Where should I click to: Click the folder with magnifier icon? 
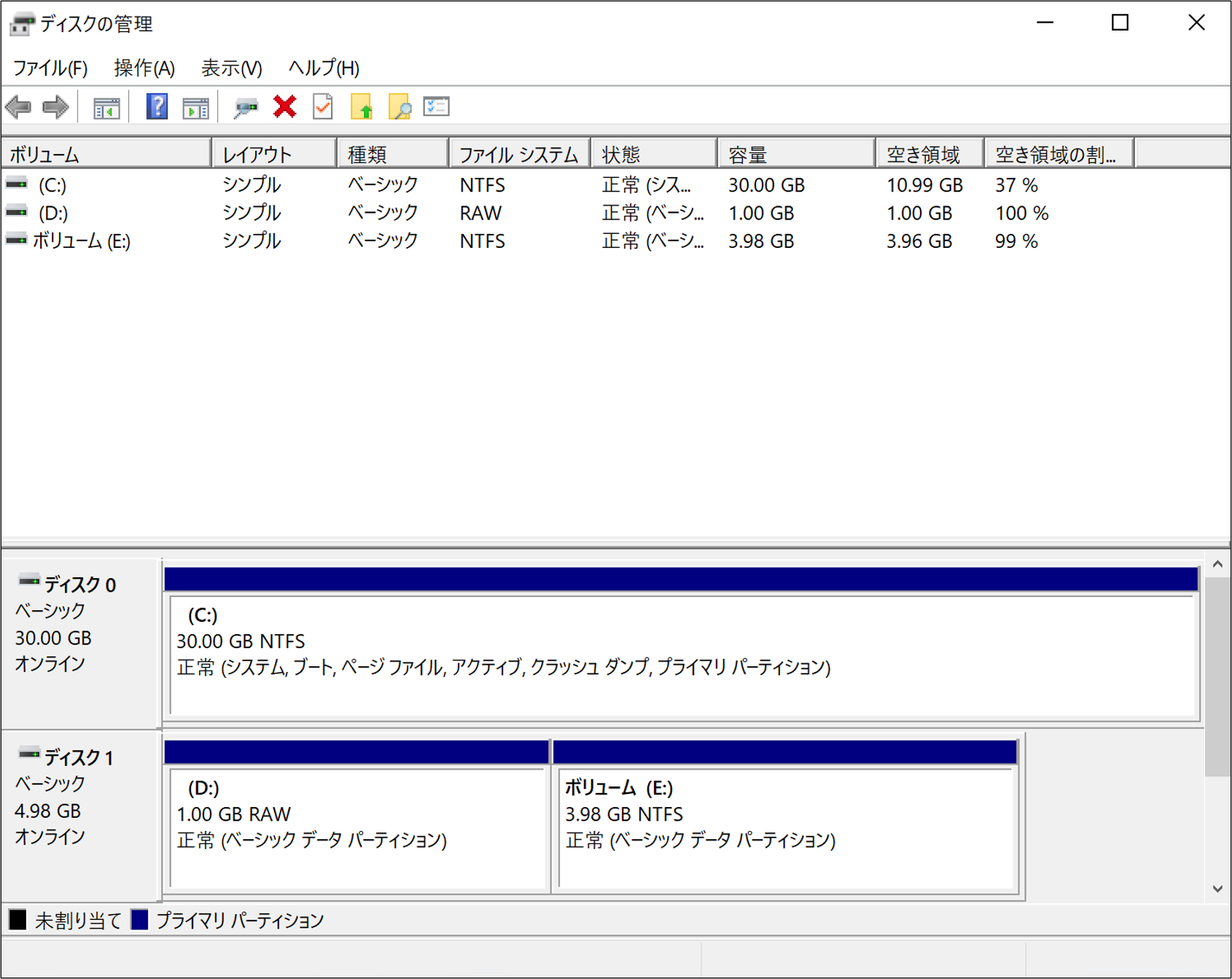pyautogui.click(x=399, y=107)
